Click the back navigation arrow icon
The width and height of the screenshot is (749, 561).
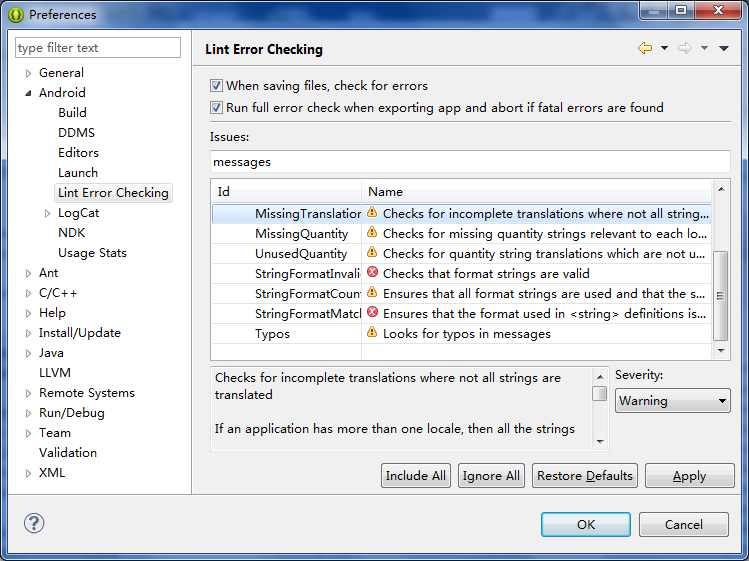point(645,48)
